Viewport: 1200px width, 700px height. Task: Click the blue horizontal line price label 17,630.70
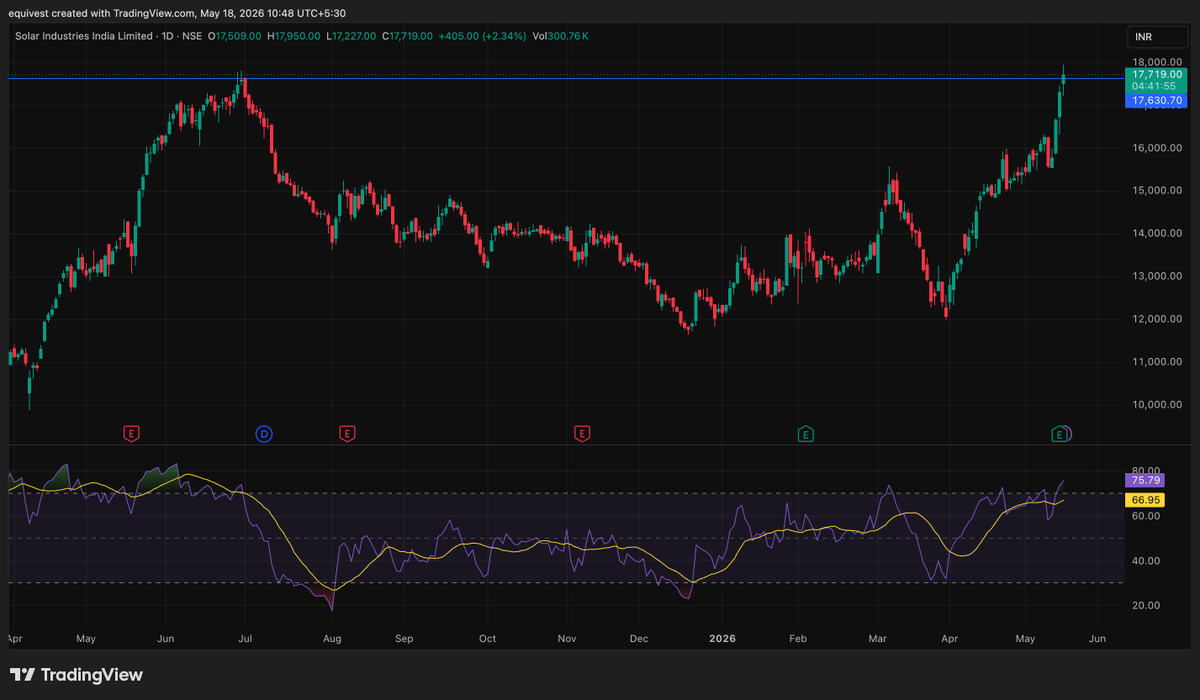point(1158,101)
